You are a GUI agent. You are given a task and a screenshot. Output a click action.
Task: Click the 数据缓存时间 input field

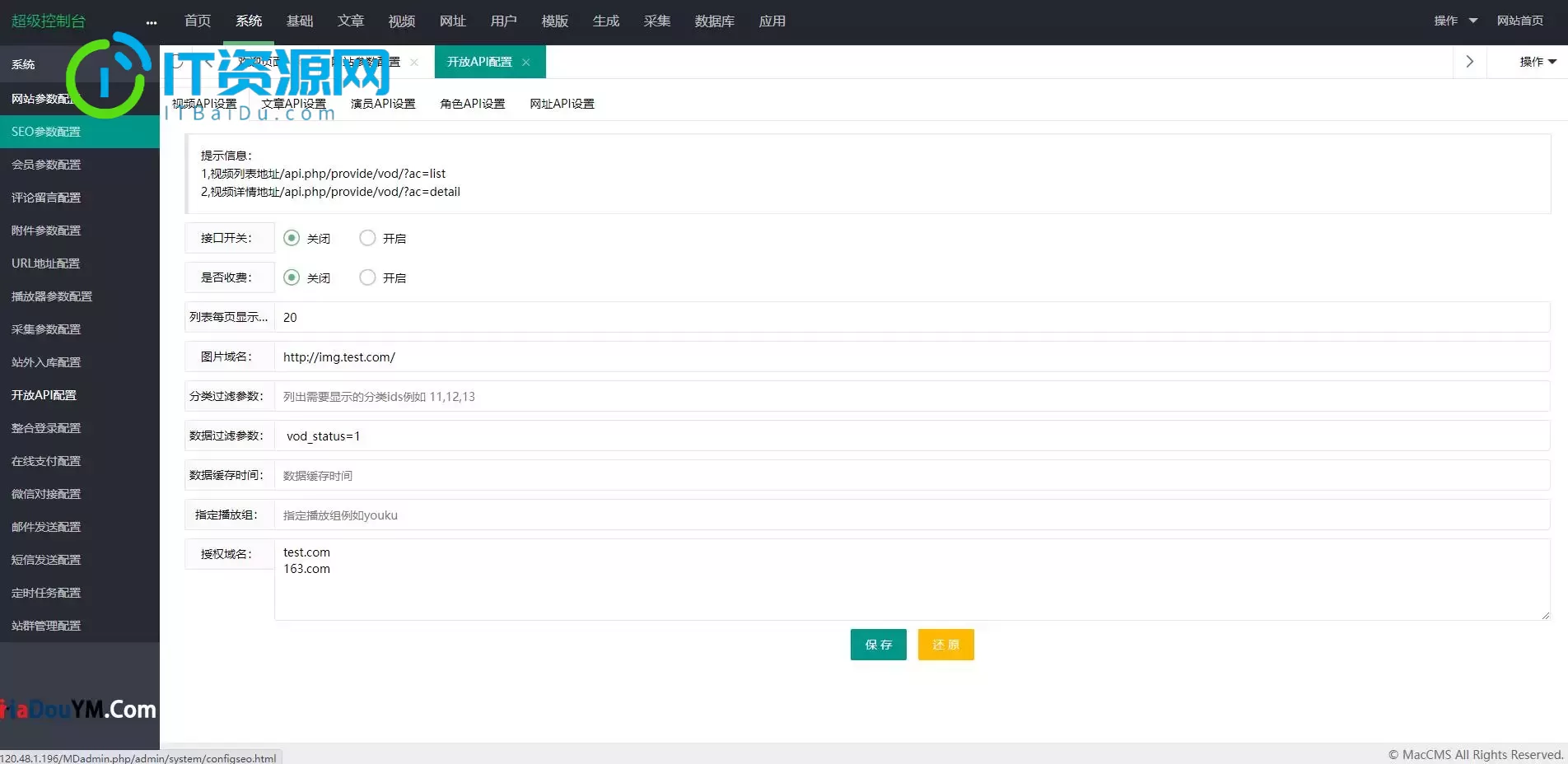point(912,475)
